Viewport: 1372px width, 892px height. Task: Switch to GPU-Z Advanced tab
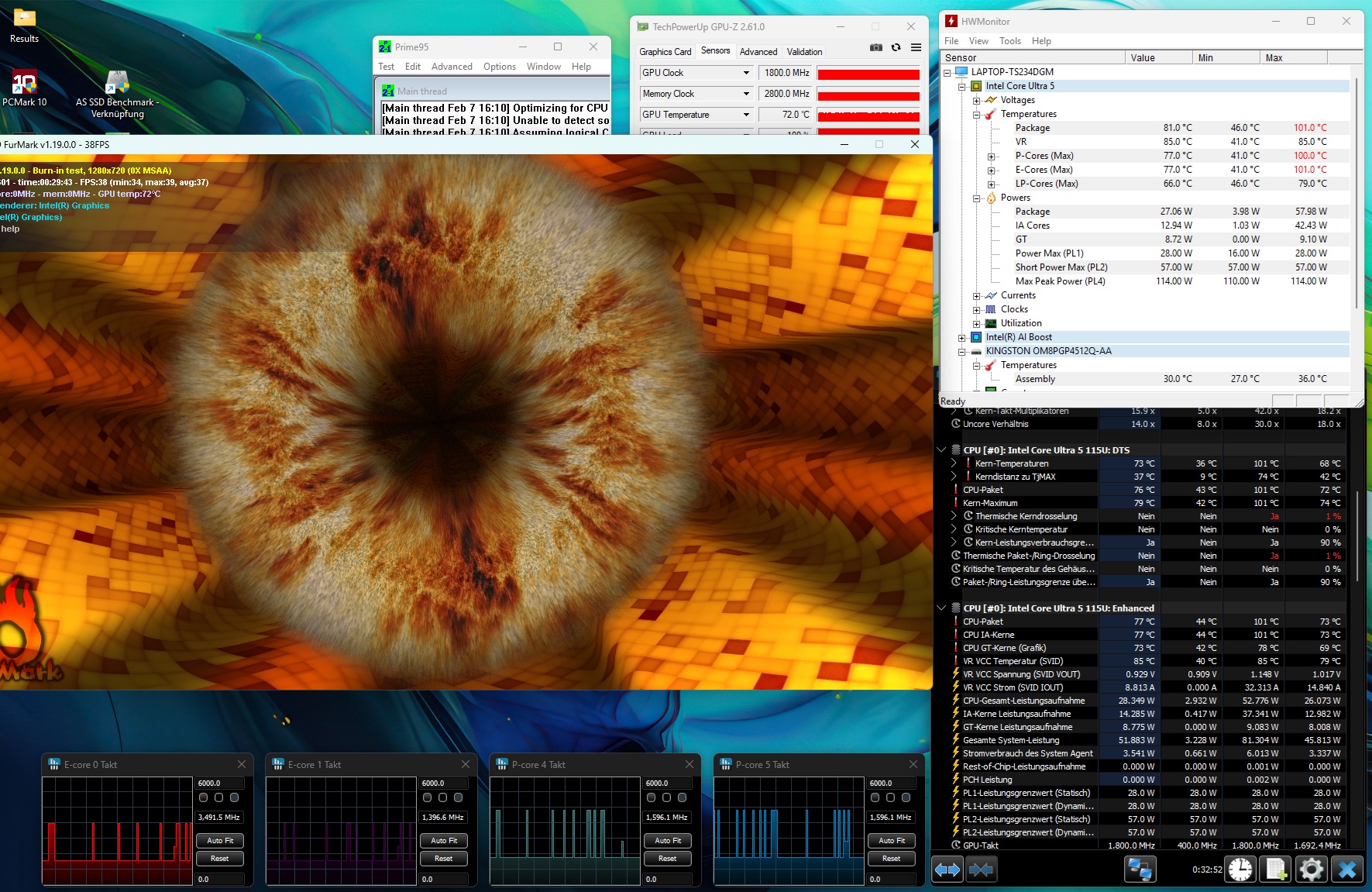[x=758, y=52]
